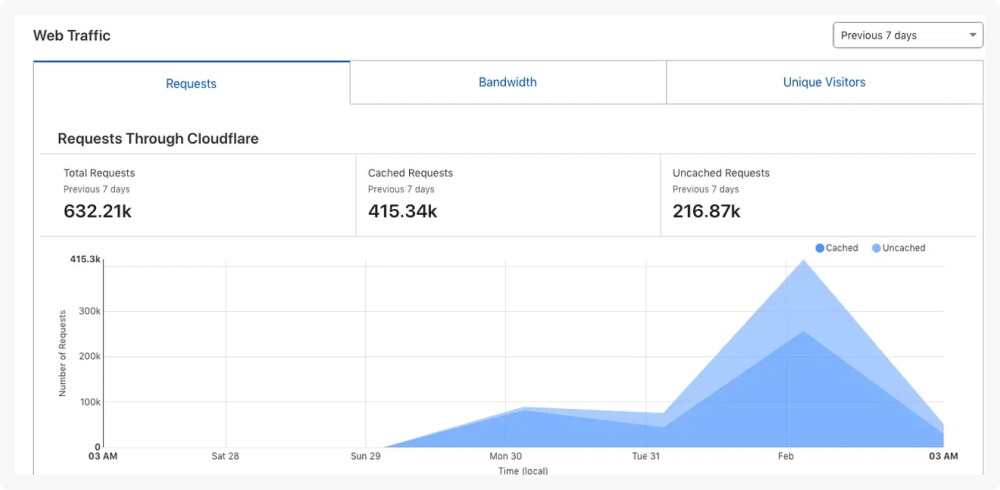
Task: Hide the Cached series via legend label
Action: click(842, 248)
